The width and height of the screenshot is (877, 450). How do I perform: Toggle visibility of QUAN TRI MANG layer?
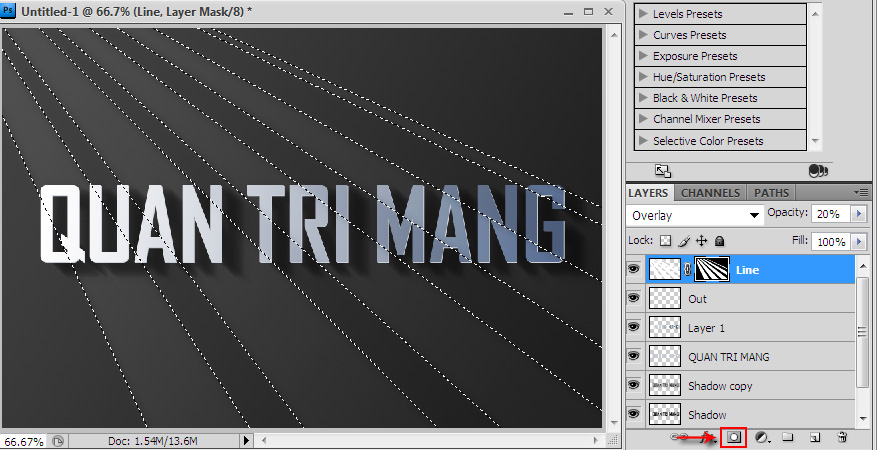coord(633,356)
